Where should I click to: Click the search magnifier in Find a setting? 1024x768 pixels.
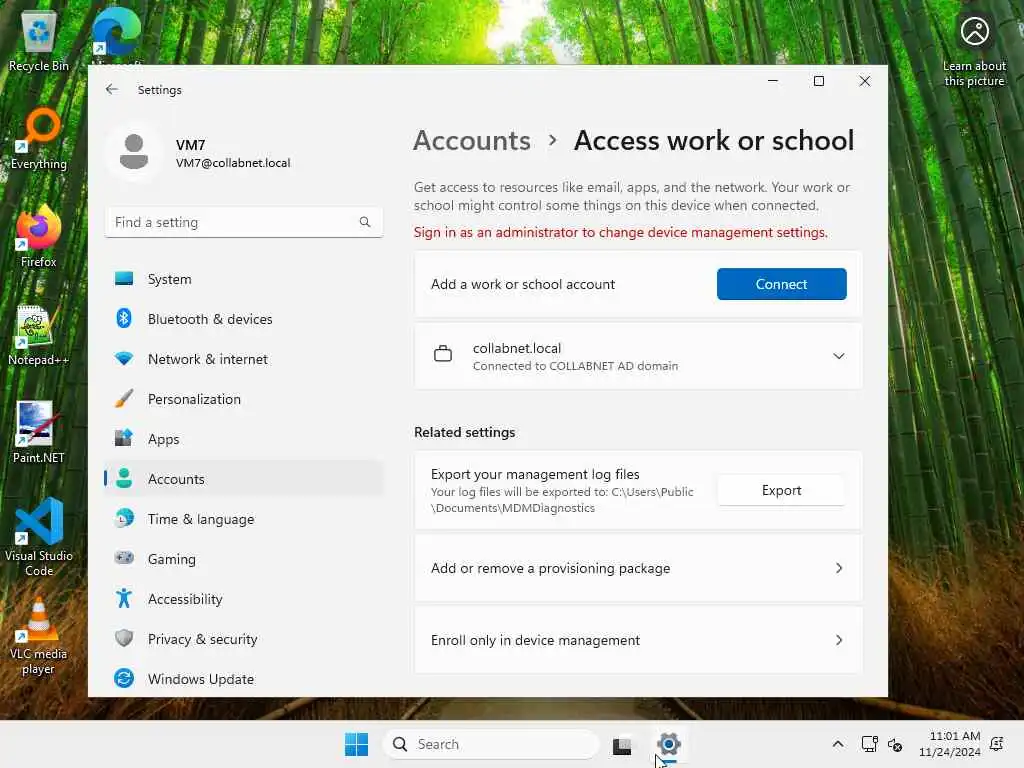click(365, 222)
